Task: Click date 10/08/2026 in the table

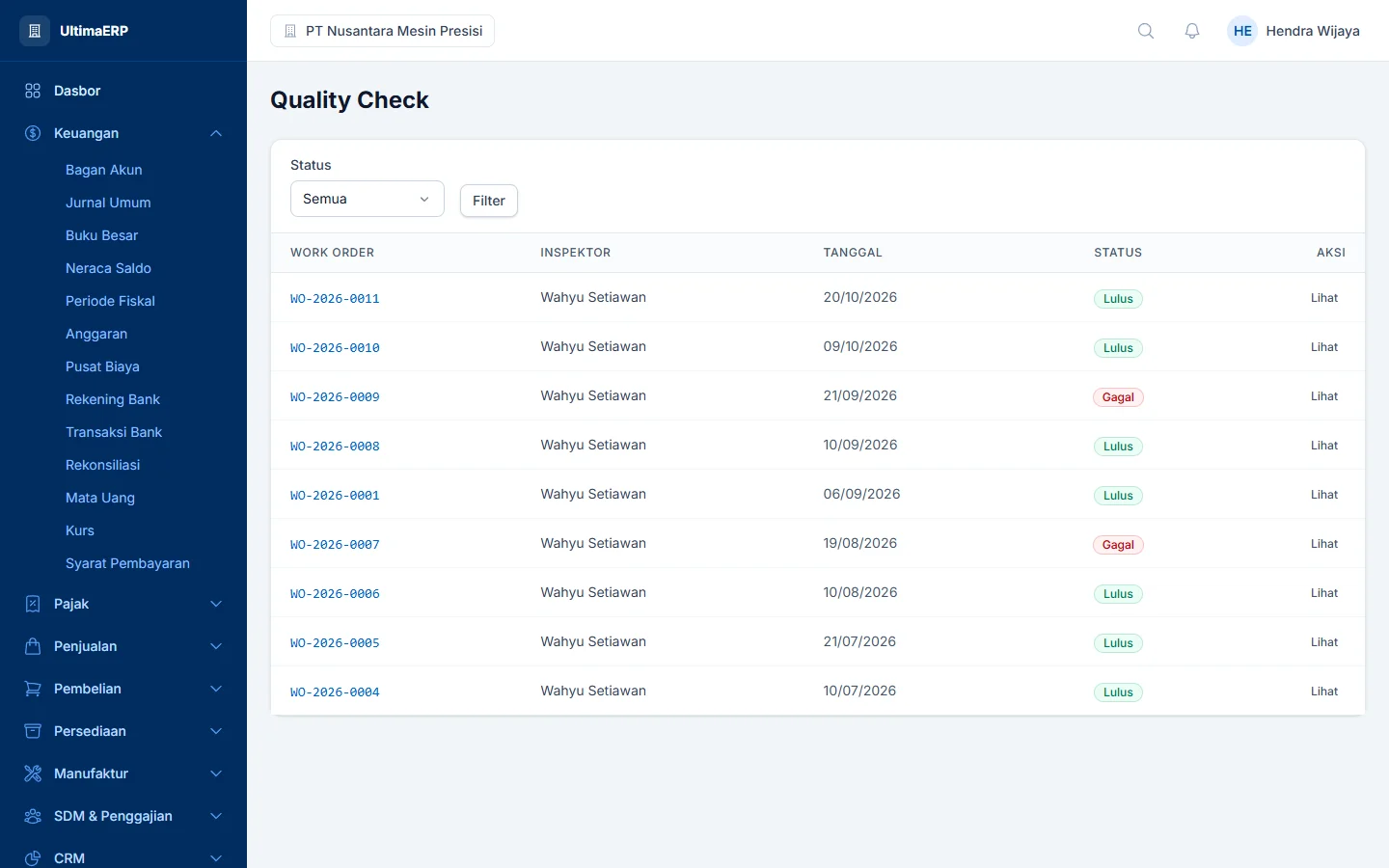Action: [x=860, y=592]
